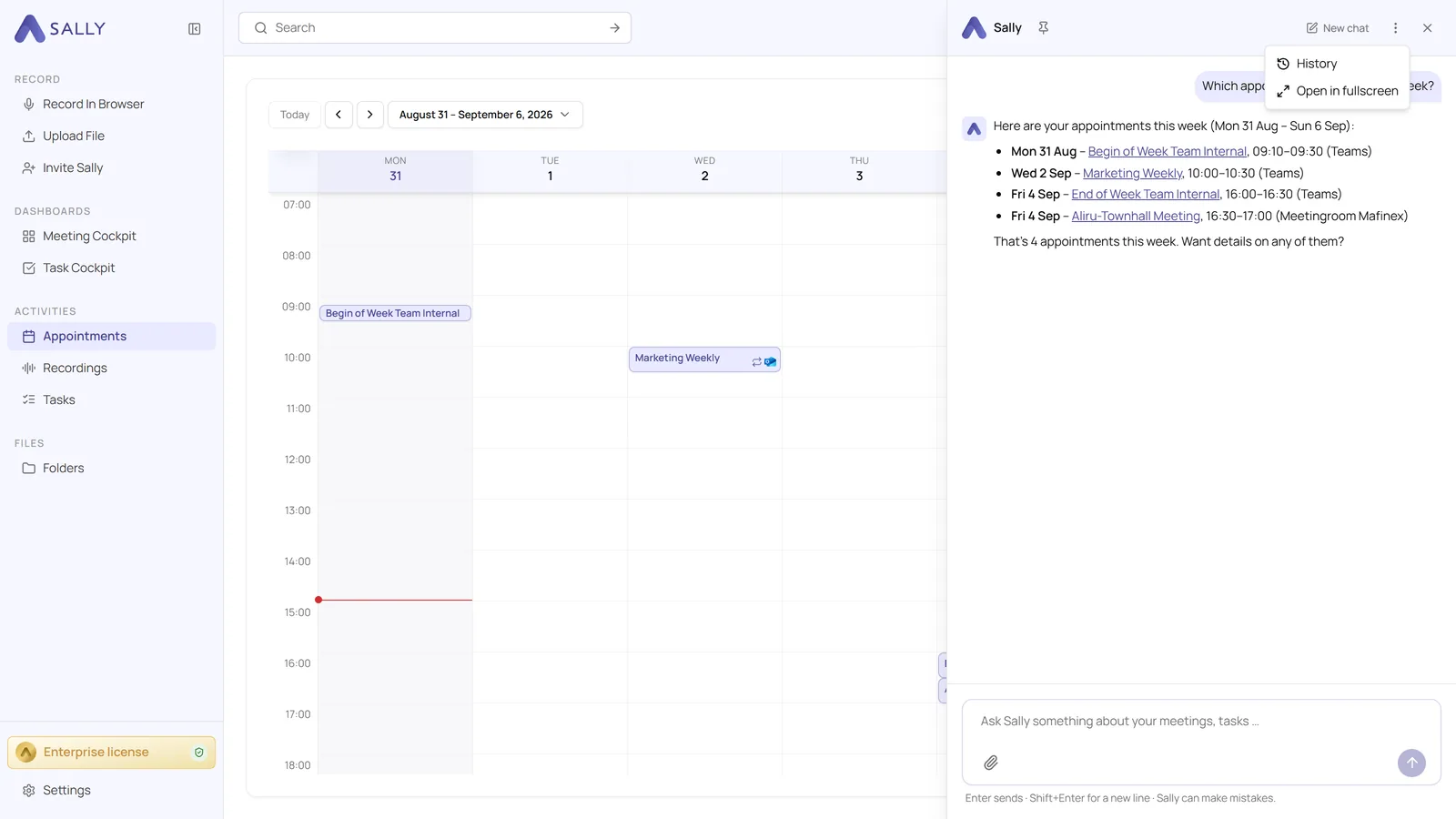Choose Open in fullscreen menu entry
Screen dimensions: 1456x819
click(x=1337, y=91)
